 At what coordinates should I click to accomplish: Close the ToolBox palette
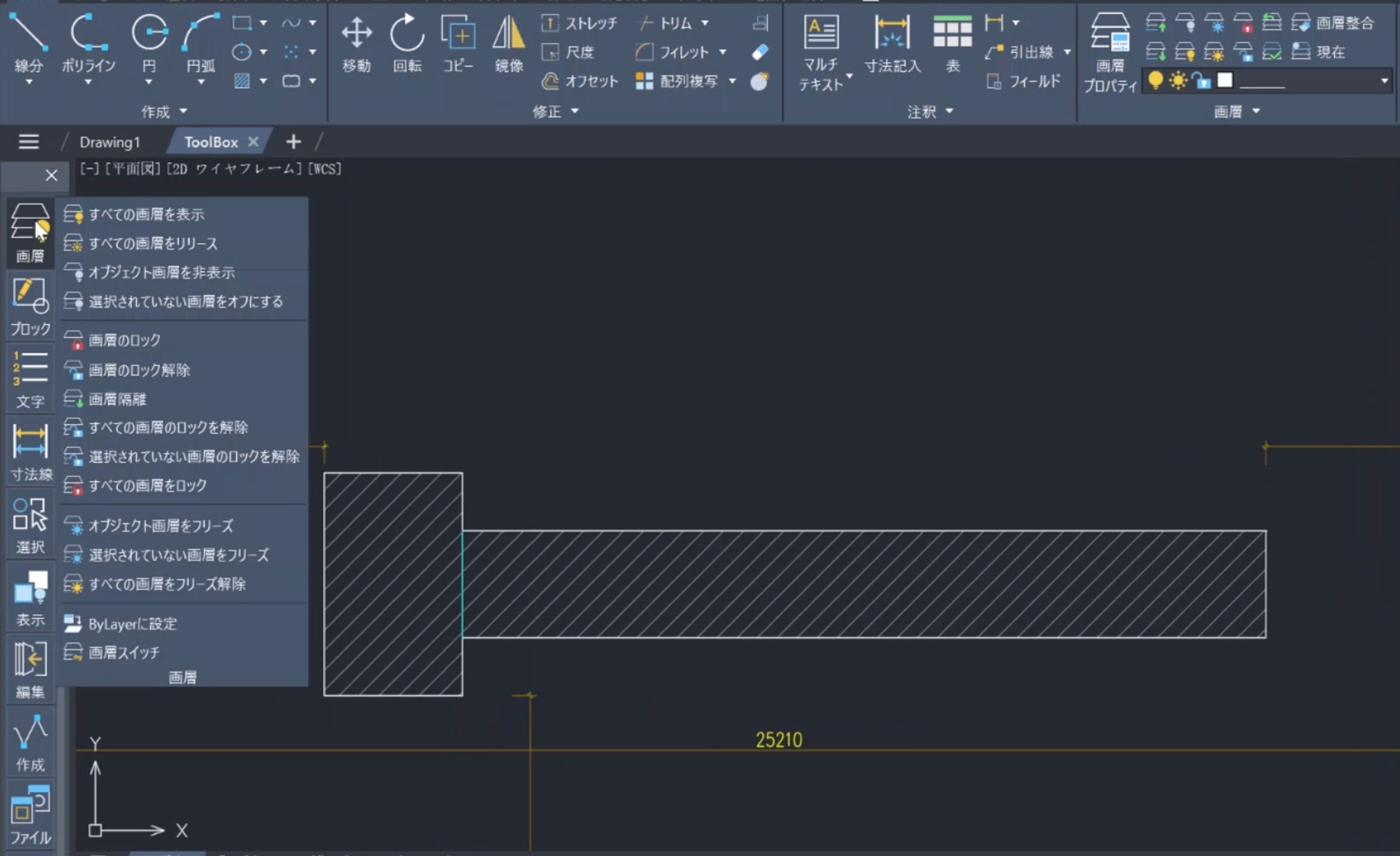51,175
